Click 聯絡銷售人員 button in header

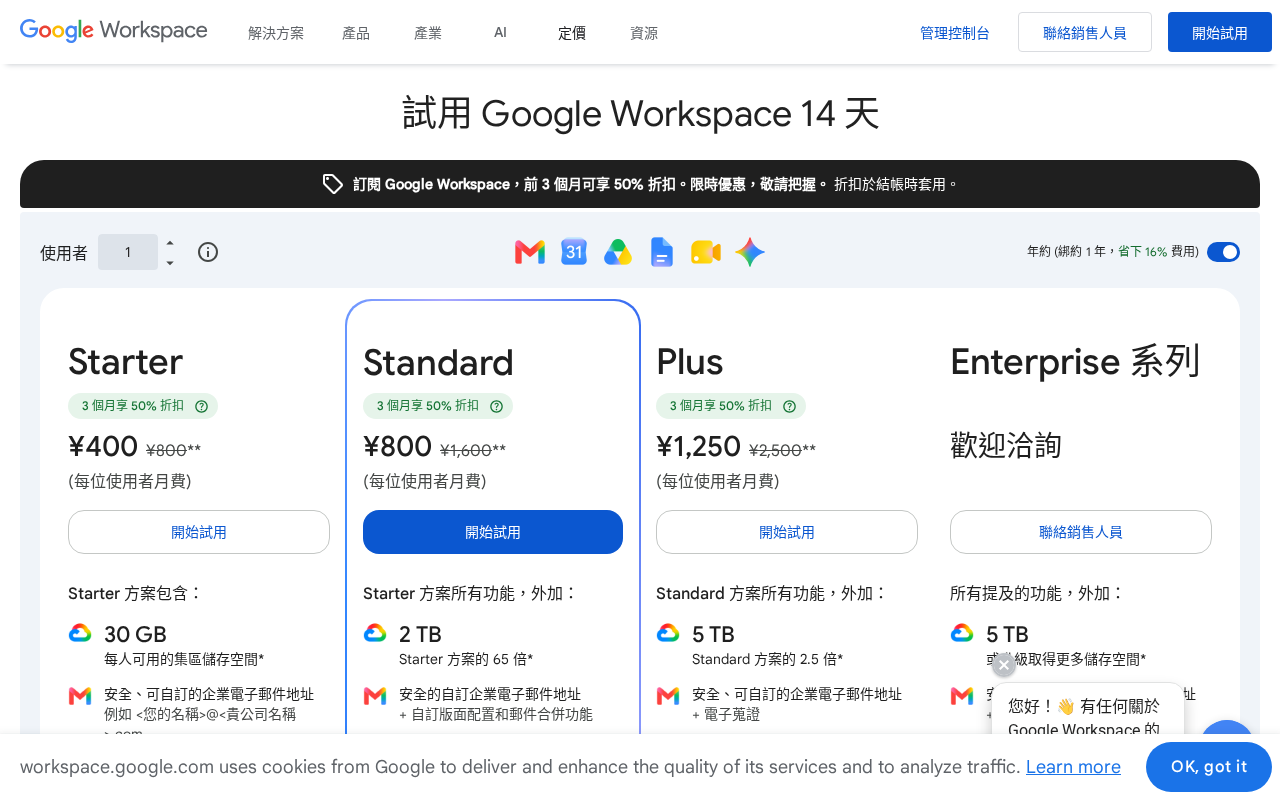[x=1085, y=32]
